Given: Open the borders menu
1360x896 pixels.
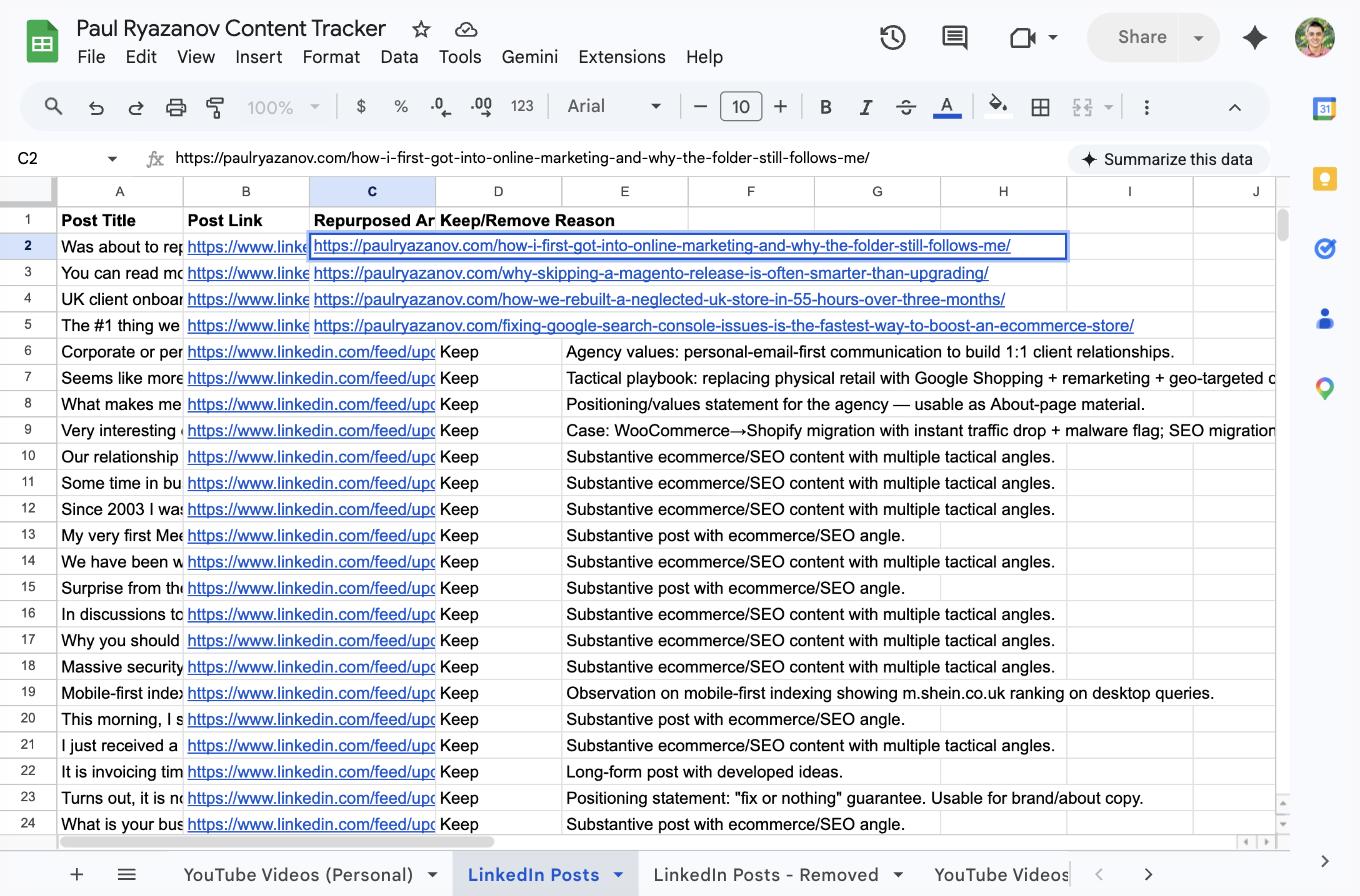Looking at the screenshot, I should tap(1040, 106).
